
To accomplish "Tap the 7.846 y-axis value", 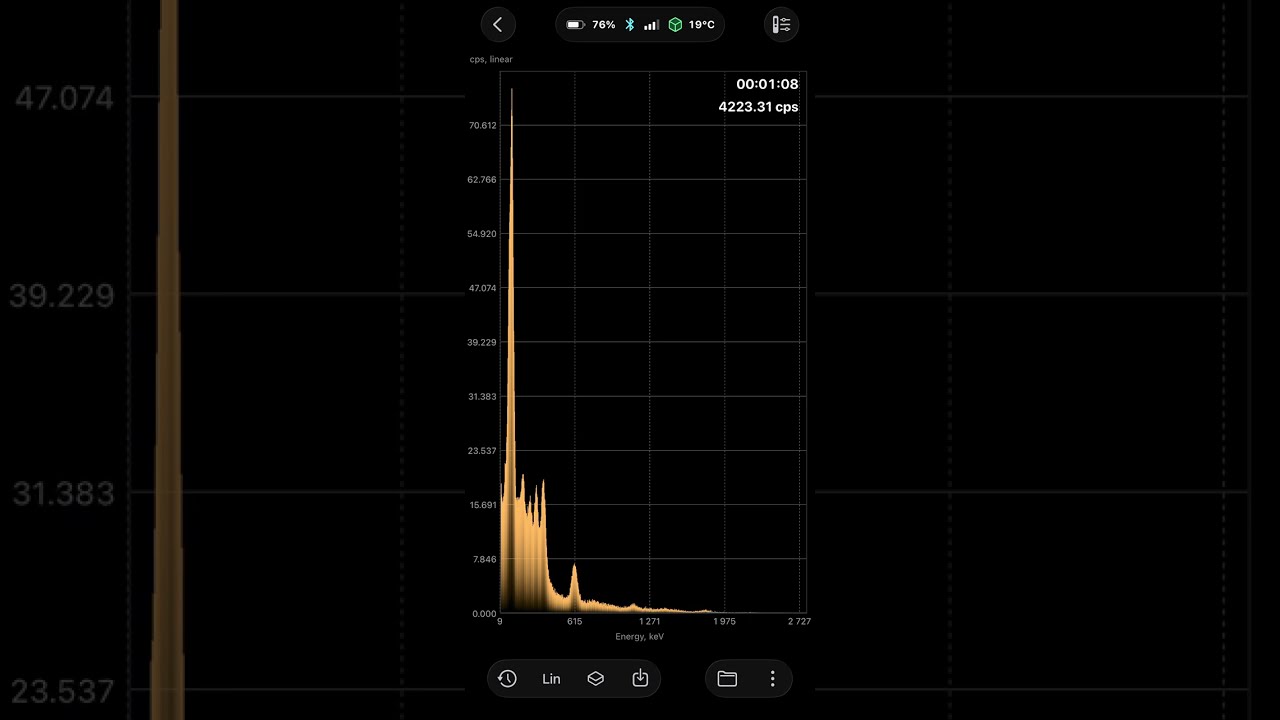I will coord(484,559).
